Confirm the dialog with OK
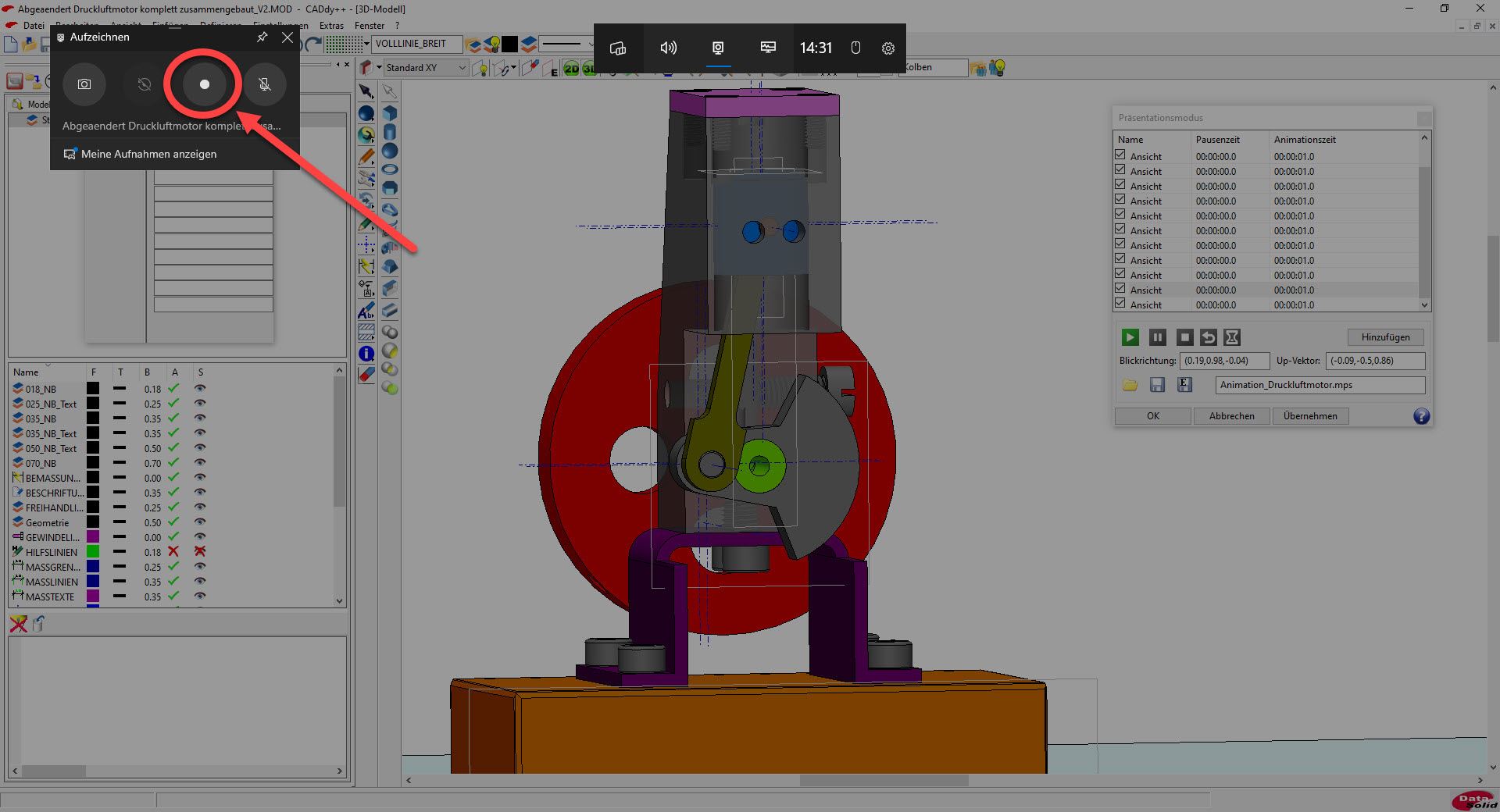 [1152, 416]
